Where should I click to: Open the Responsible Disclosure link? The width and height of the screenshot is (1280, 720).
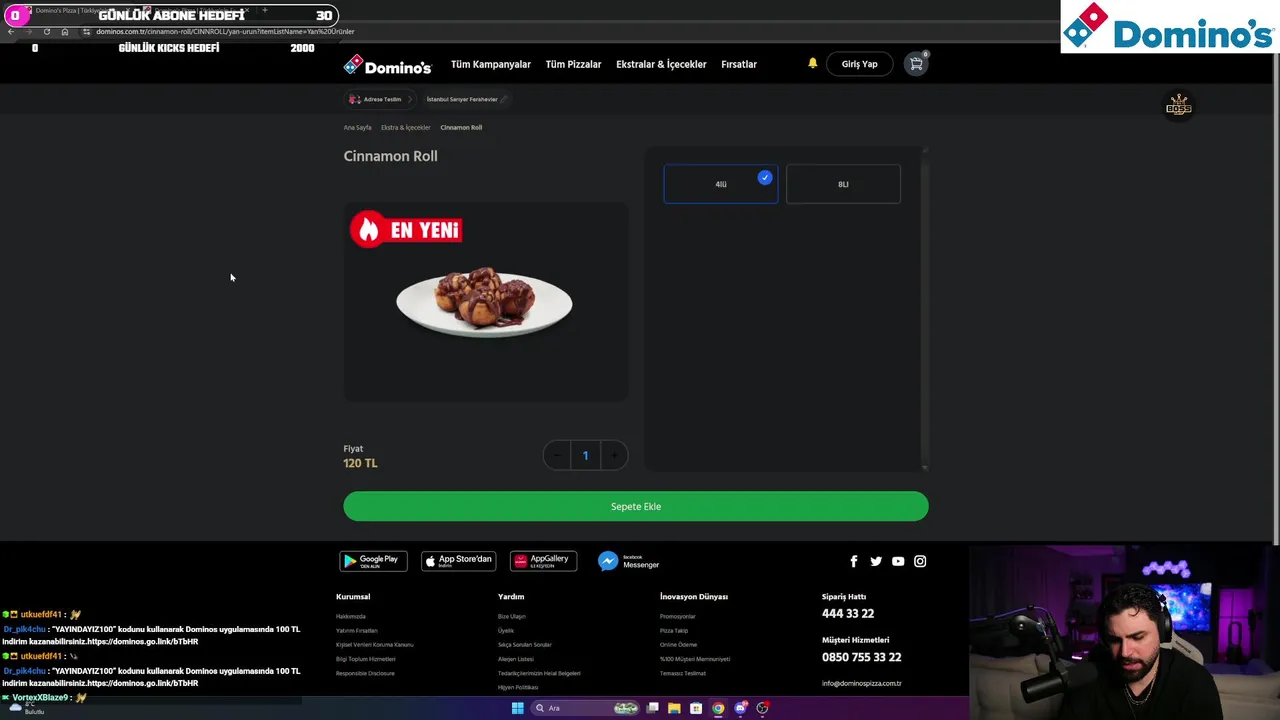tap(365, 673)
